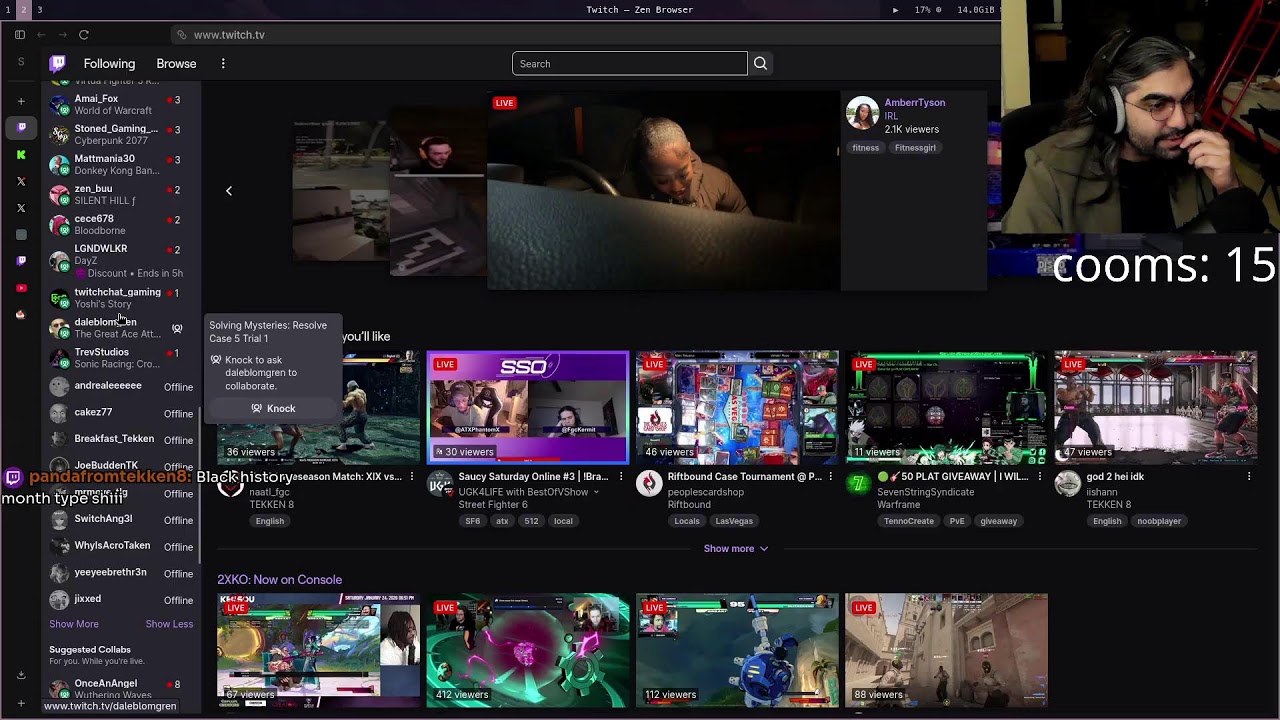Screen dimensions: 1280x720
Task: Show the previous carousel stream with left arrow
Action: click(228, 191)
